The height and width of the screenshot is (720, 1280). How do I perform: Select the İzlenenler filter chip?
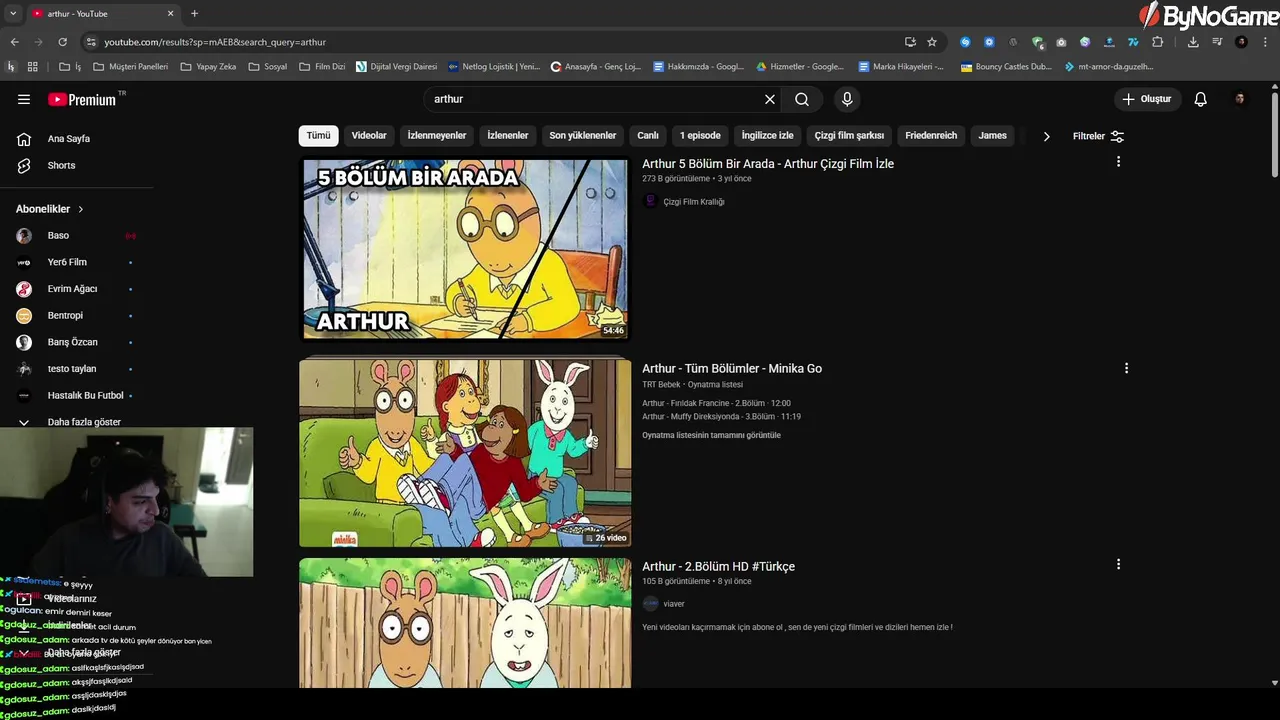click(508, 136)
